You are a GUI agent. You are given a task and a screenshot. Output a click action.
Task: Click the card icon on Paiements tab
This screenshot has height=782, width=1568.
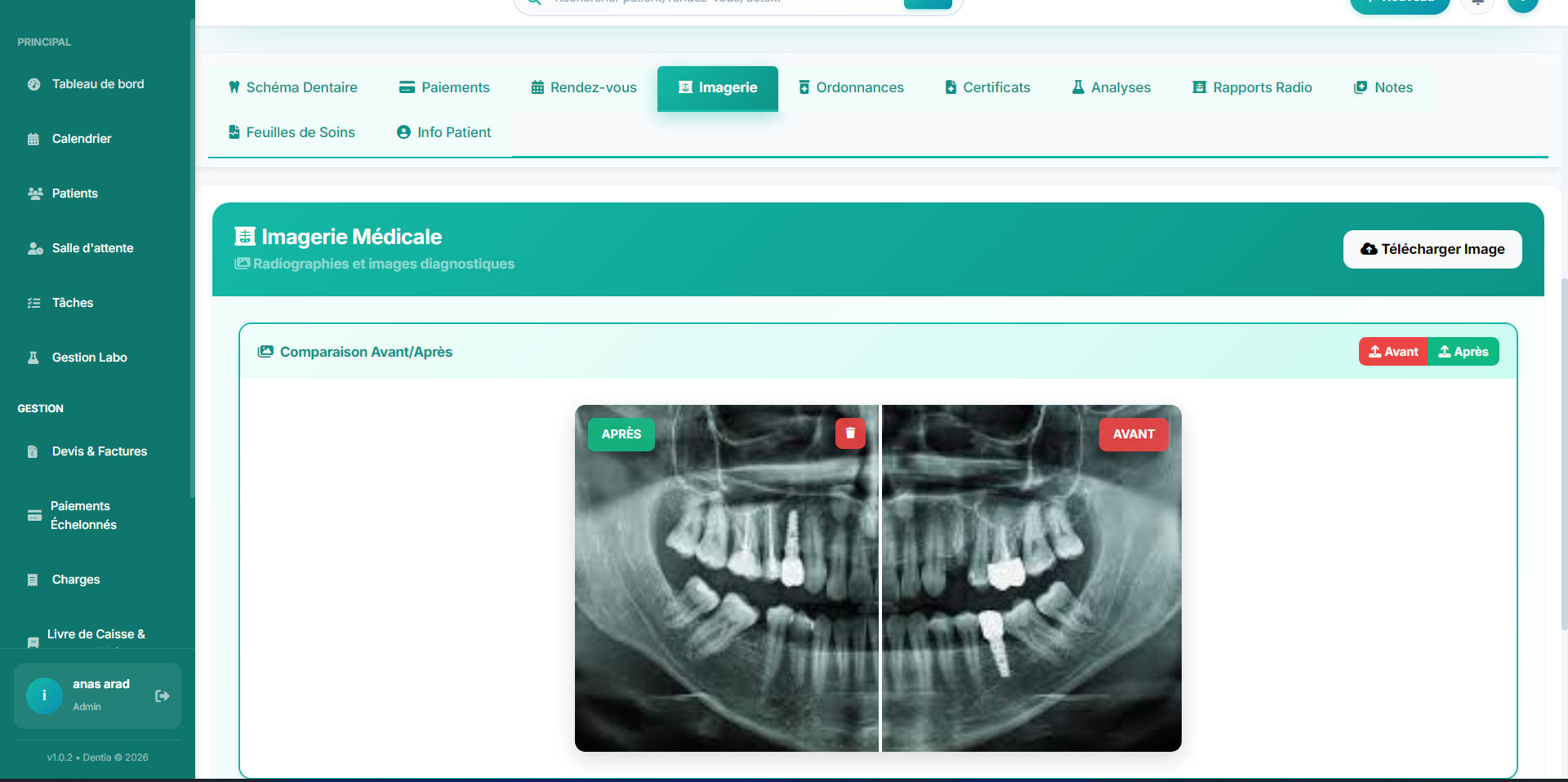click(x=407, y=87)
